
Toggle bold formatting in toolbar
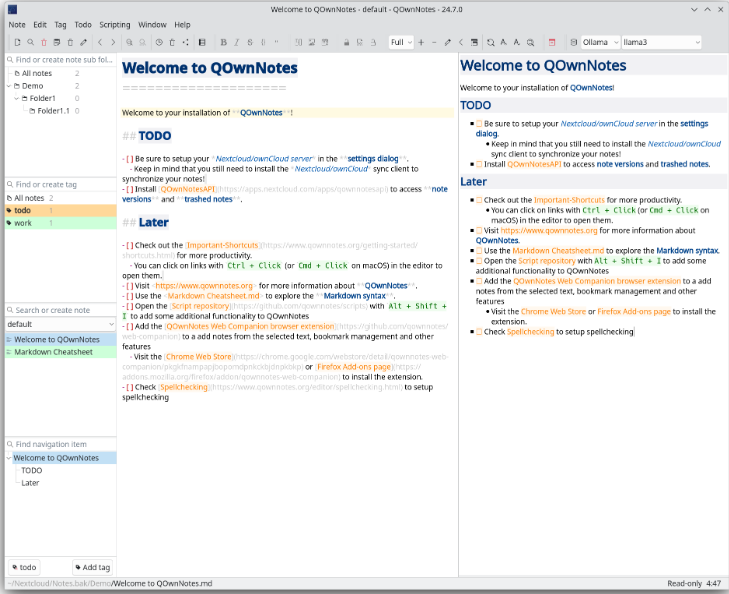[x=223, y=42]
